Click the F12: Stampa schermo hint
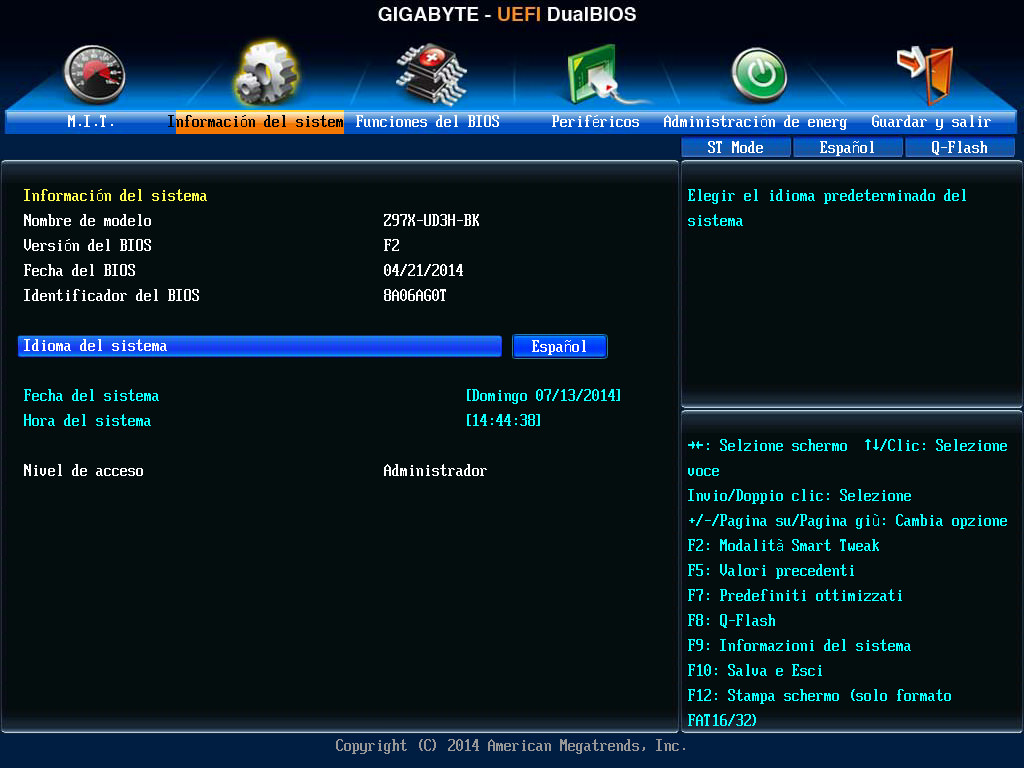Image resolution: width=1024 pixels, height=768 pixels. (x=819, y=708)
